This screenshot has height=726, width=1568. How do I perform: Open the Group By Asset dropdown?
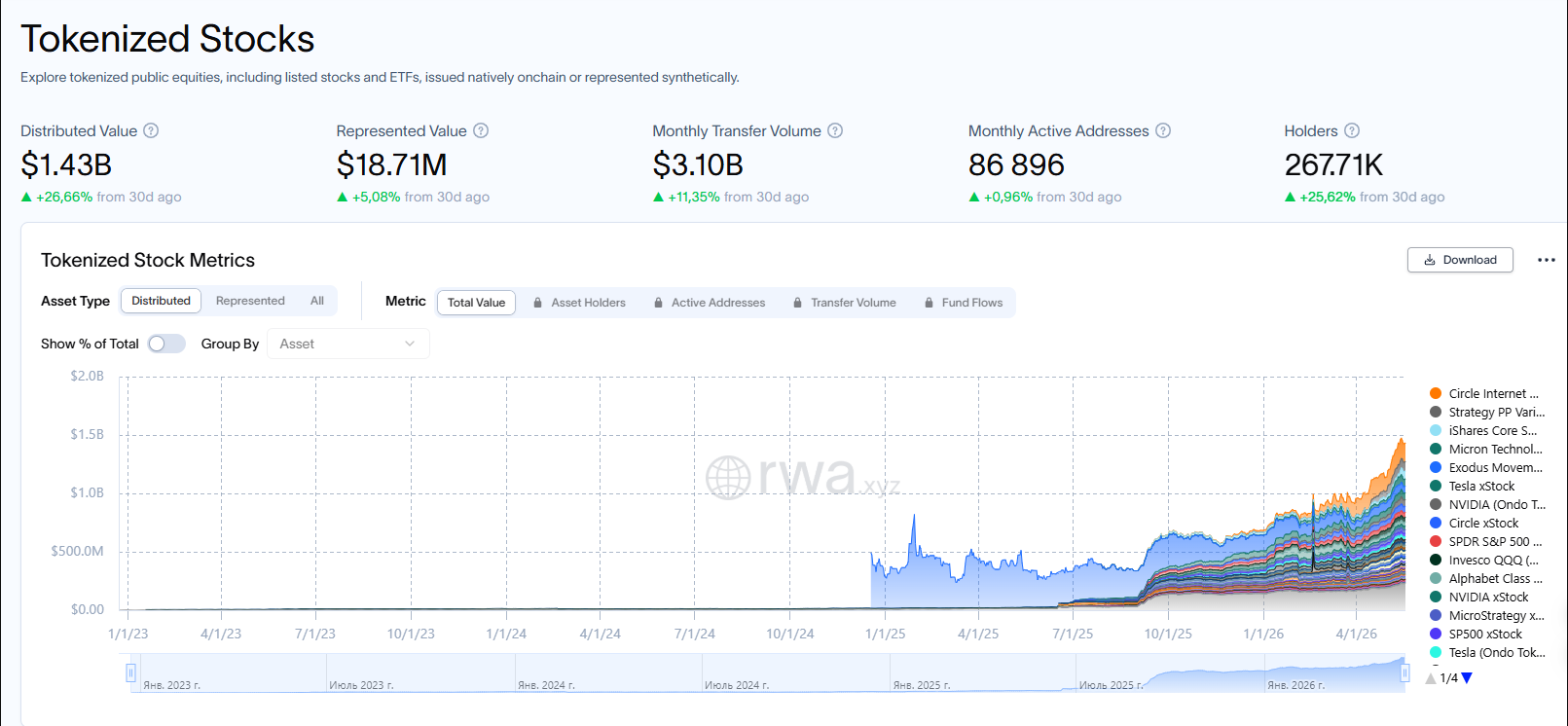tap(348, 344)
